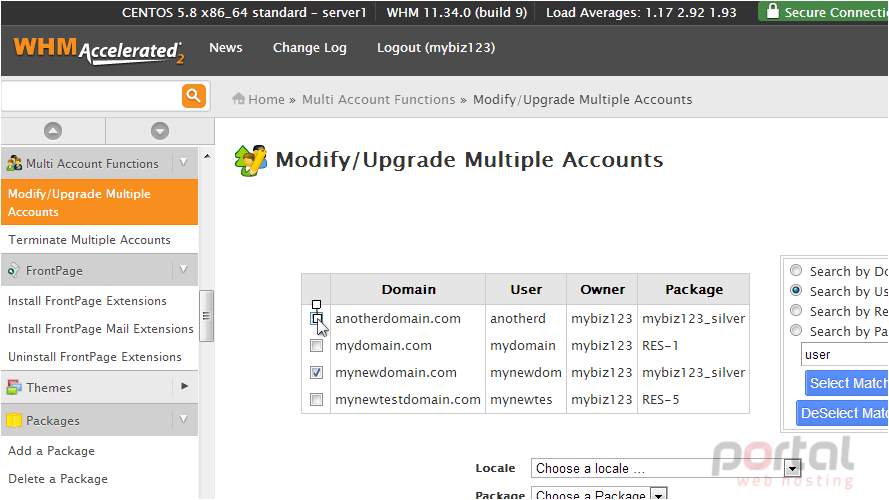Screen dimensions: 889x500
Task: Click the sidebar collapse-all up arrow
Action: (x=53, y=131)
